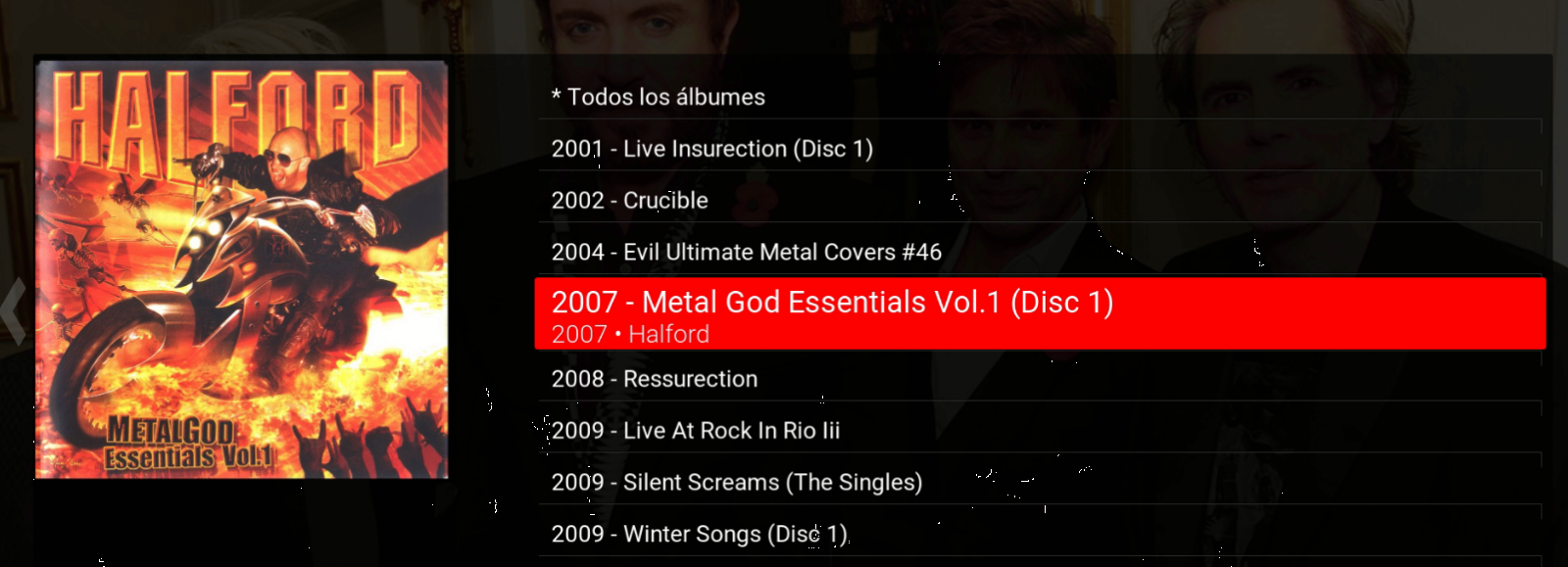
Task: Click the HALFORD logo on the cover
Action: 238,122
